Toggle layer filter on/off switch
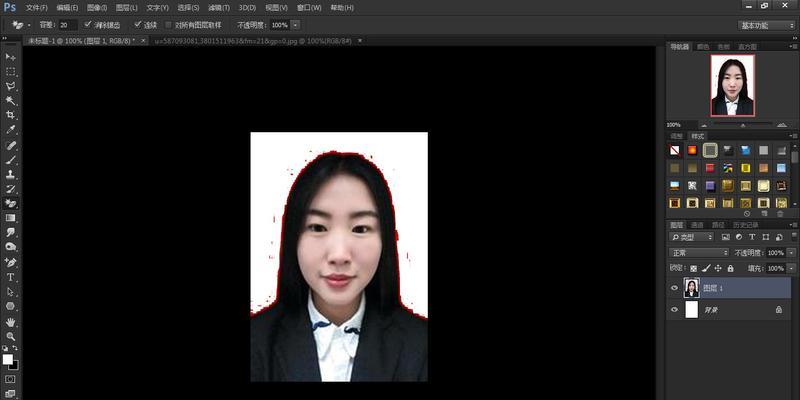 [792, 237]
